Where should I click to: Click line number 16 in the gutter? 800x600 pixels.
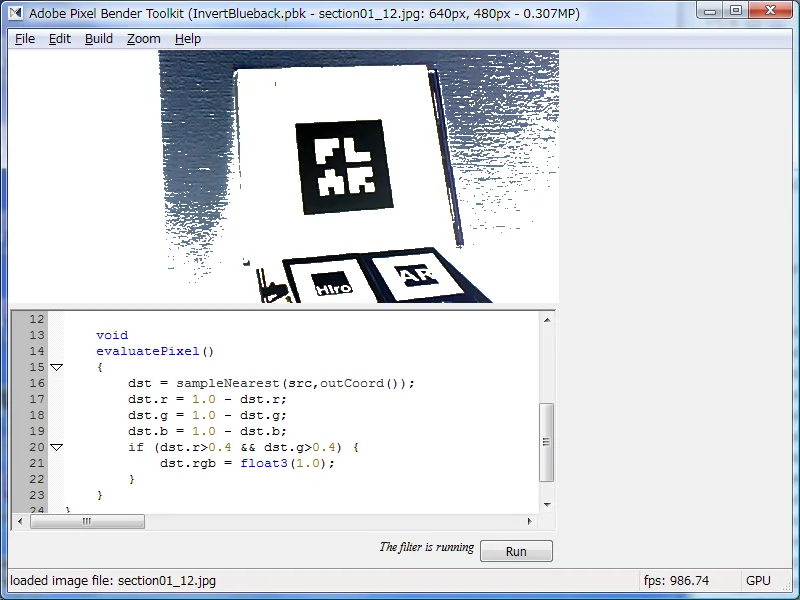[x=37, y=383]
